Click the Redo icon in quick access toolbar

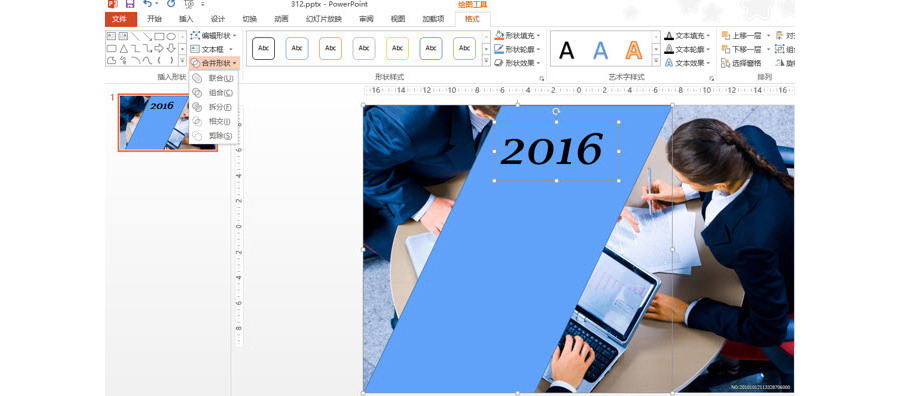pos(171,4)
